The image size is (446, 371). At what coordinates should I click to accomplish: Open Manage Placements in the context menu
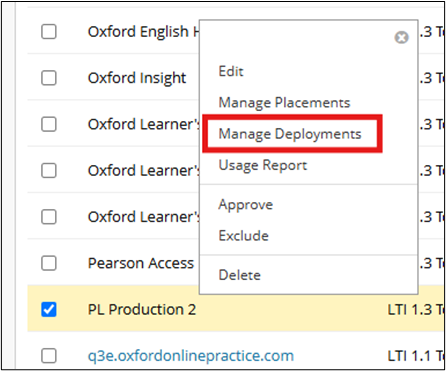284,103
